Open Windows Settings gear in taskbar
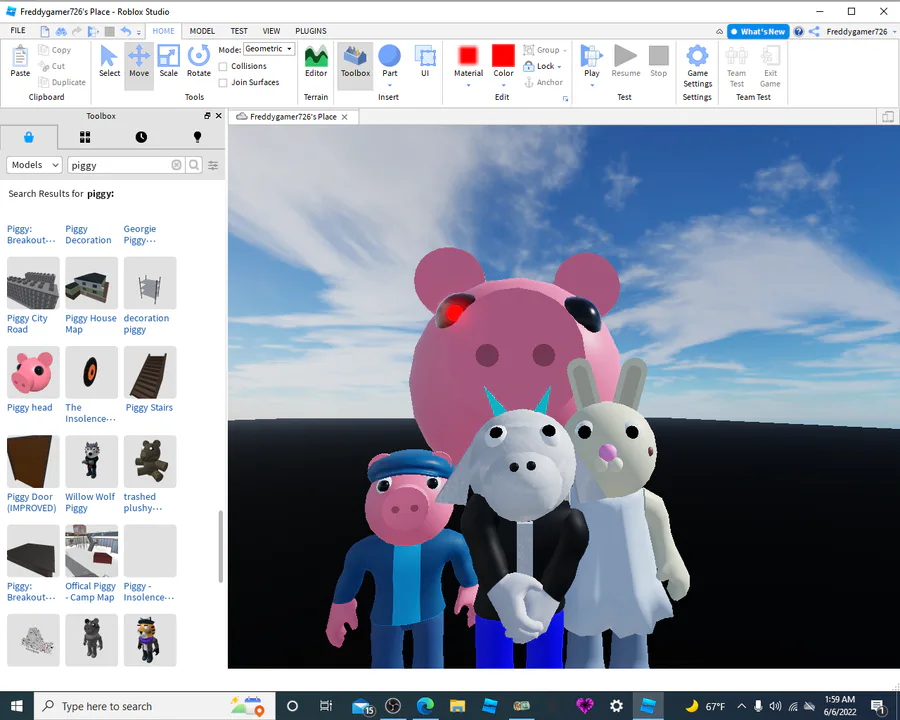 coord(616,706)
